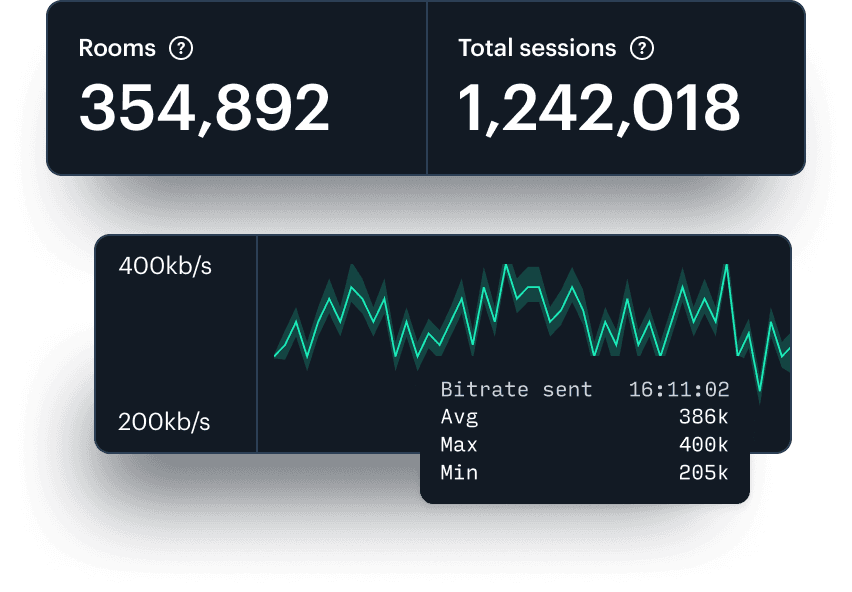Click the 386k average value
852x592 pixels.
tap(703, 417)
